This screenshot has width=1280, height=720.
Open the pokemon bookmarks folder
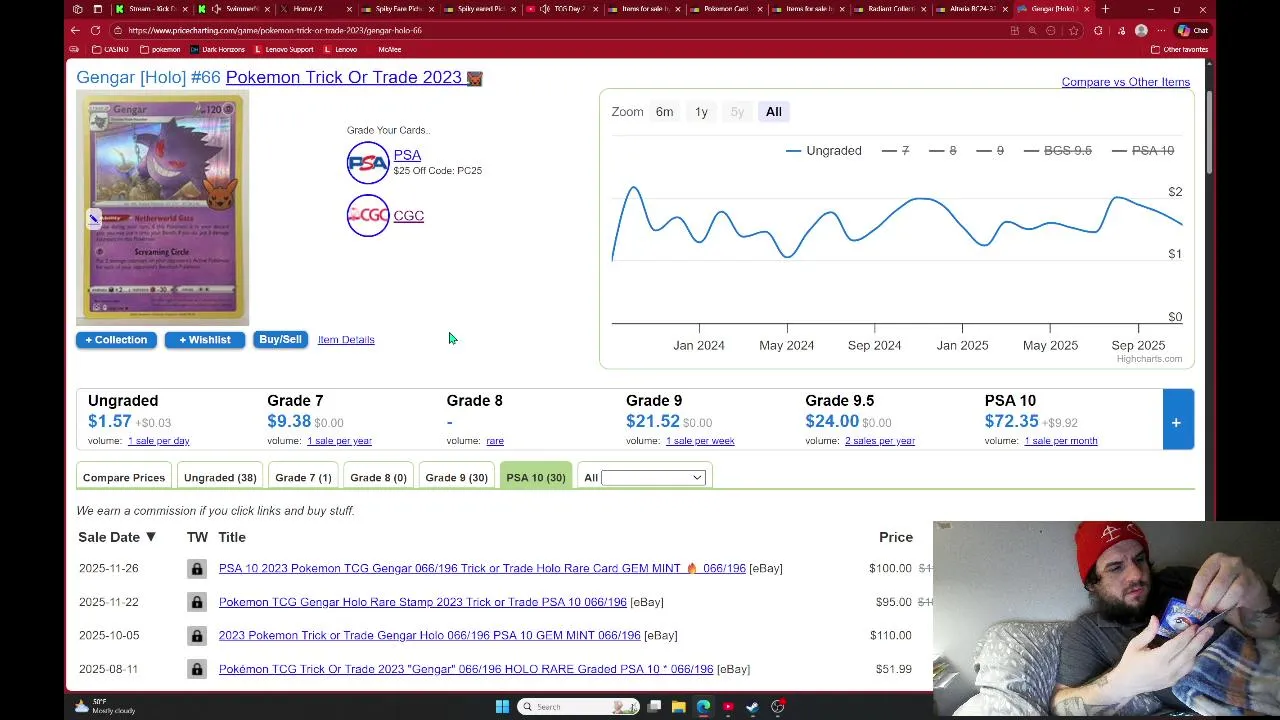pos(160,49)
